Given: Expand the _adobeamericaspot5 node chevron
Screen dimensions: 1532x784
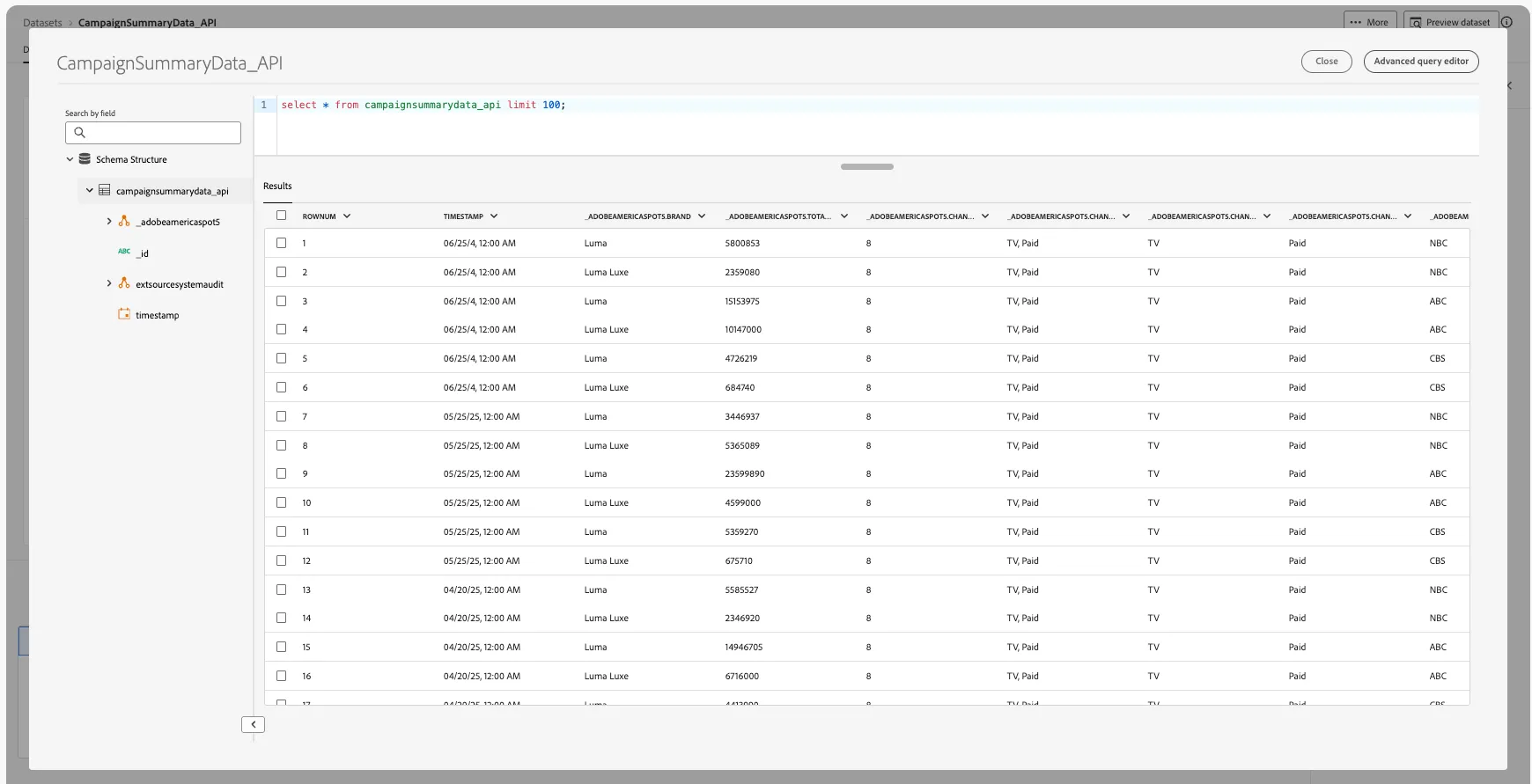Looking at the screenshot, I should pos(109,222).
